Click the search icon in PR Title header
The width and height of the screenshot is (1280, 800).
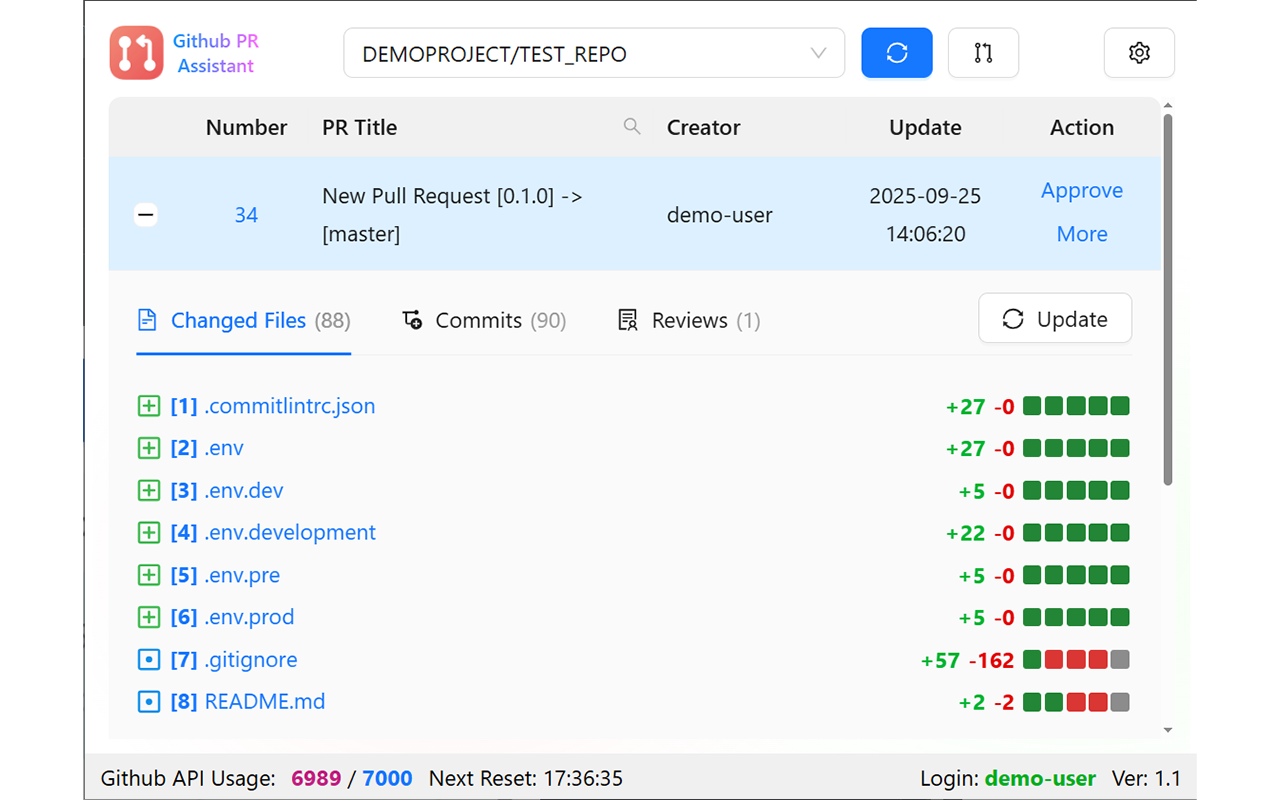click(x=632, y=126)
